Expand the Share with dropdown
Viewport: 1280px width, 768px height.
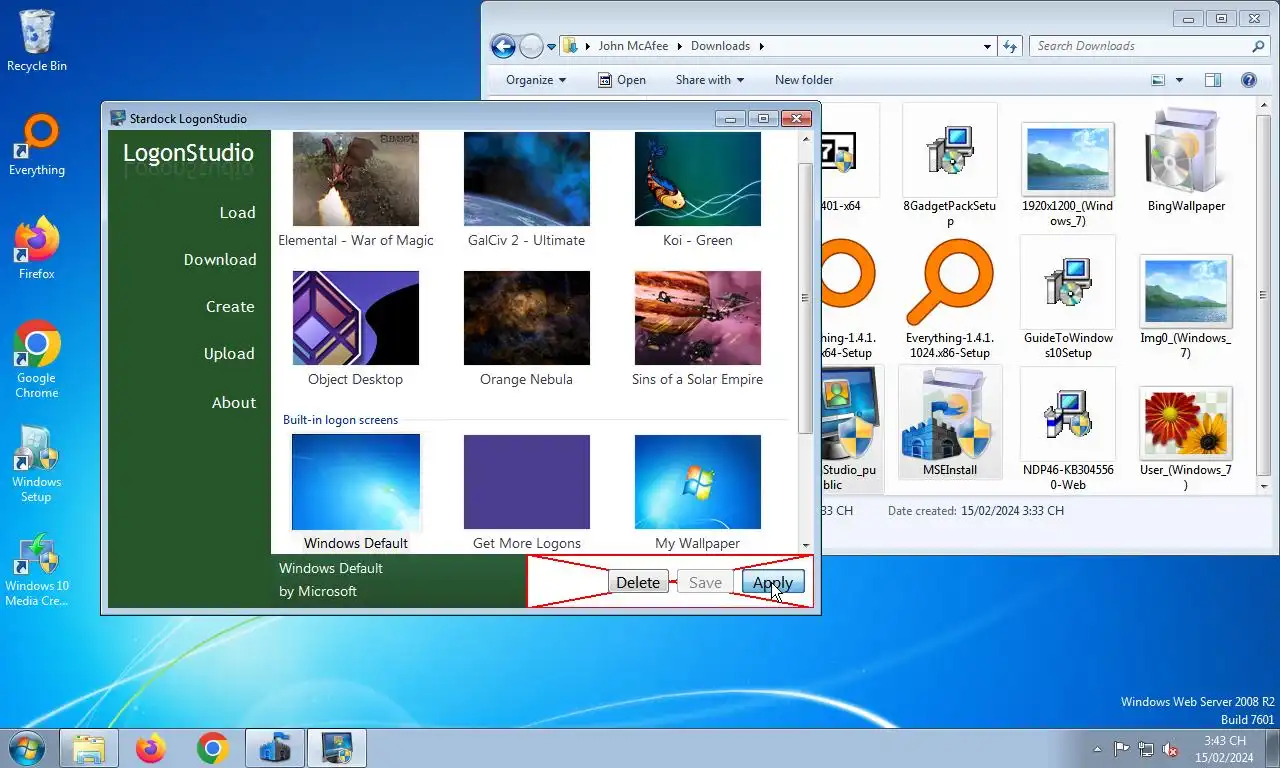[x=710, y=80]
